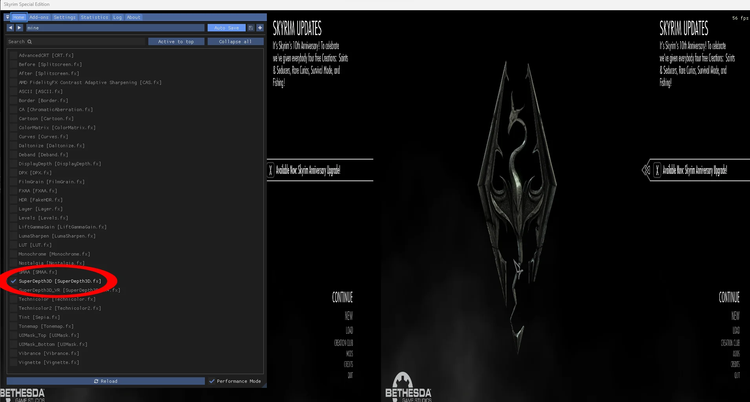Image resolution: width=750 pixels, height=402 pixels.
Task: Click the Reload button
Action: (x=106, y=381)
